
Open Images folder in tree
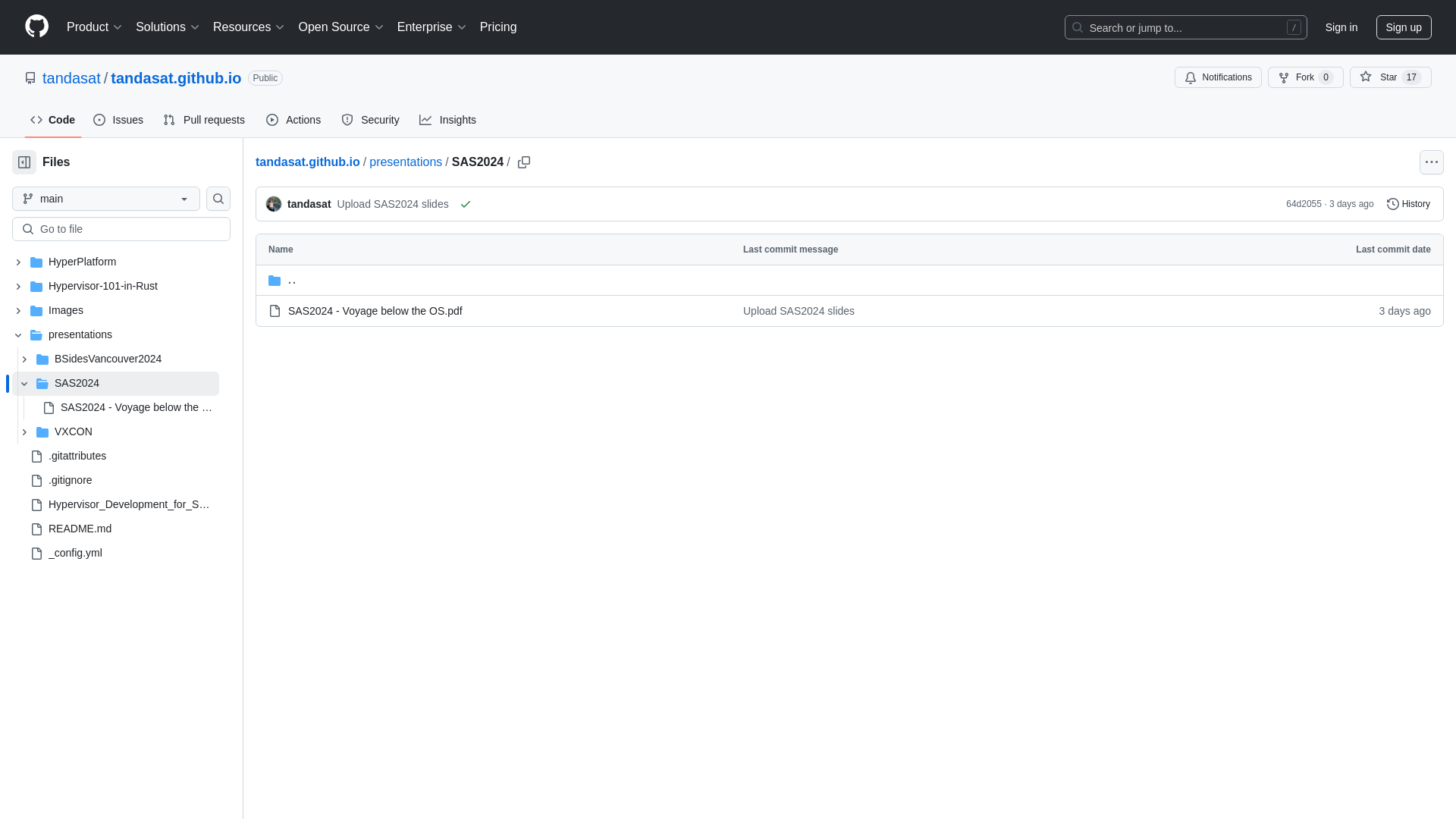(x=66, y=310)
